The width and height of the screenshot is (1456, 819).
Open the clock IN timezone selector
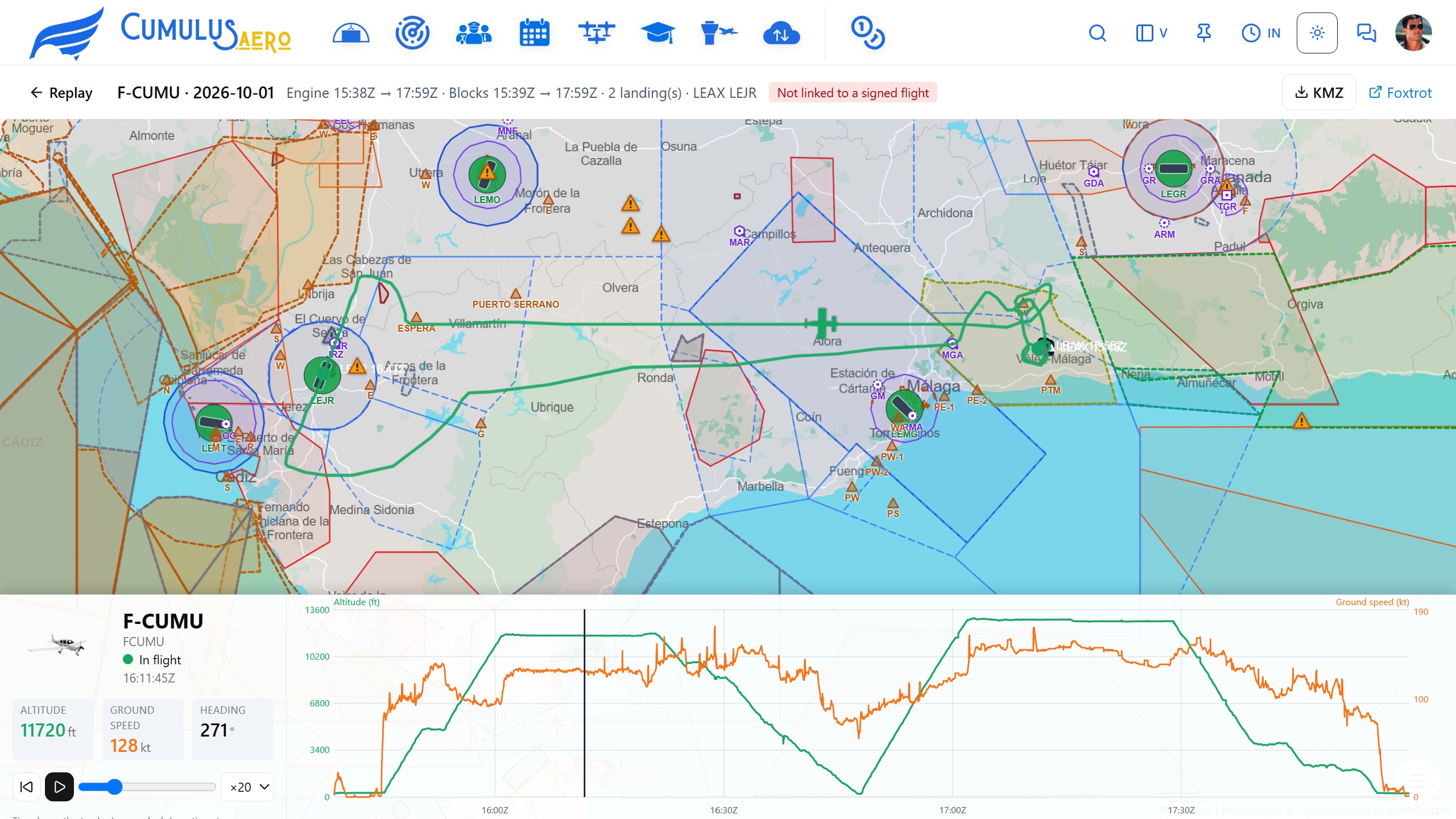[1260, 33]
